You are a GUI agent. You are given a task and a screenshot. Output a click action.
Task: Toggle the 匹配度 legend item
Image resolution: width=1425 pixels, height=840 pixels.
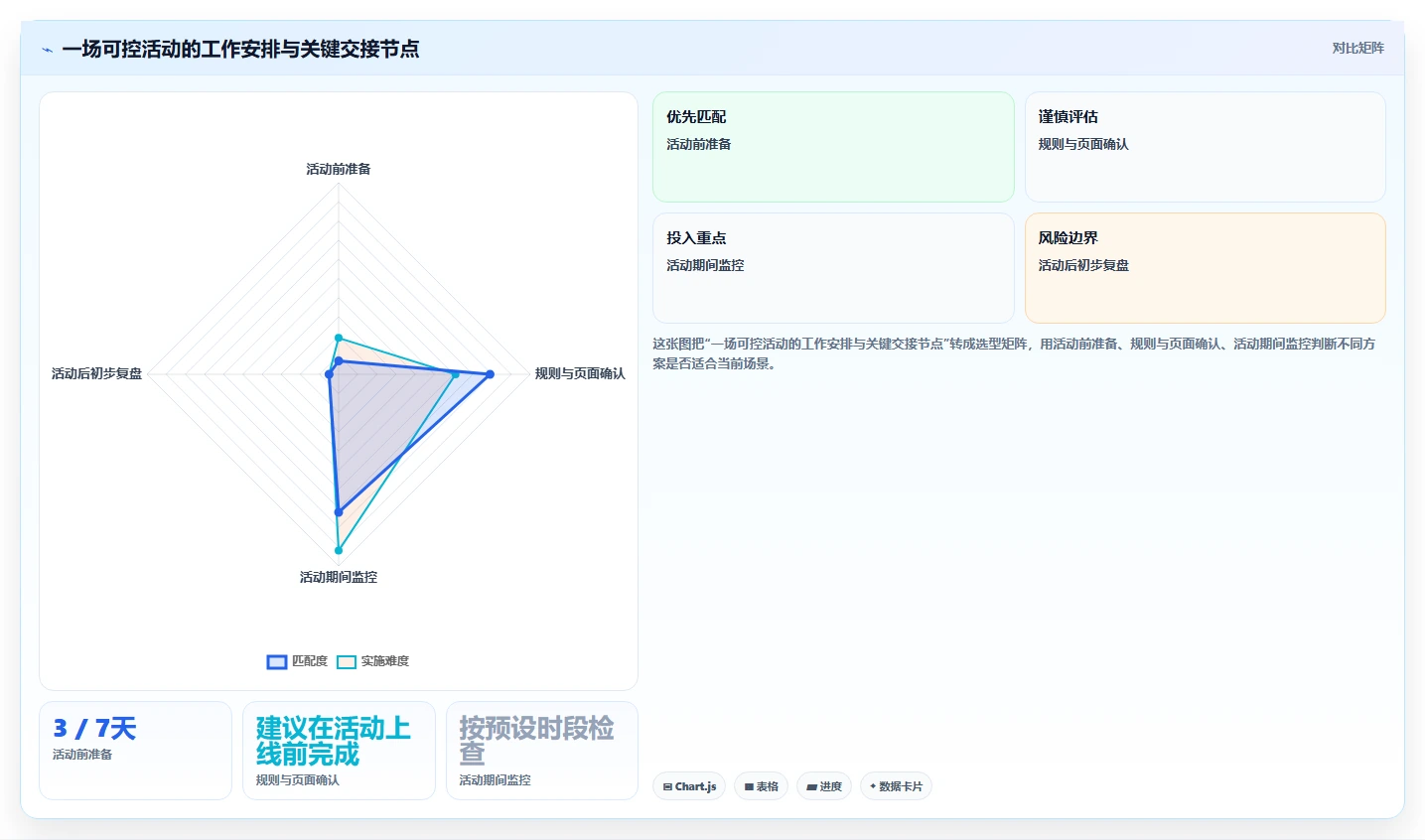(x=297, y=661)
